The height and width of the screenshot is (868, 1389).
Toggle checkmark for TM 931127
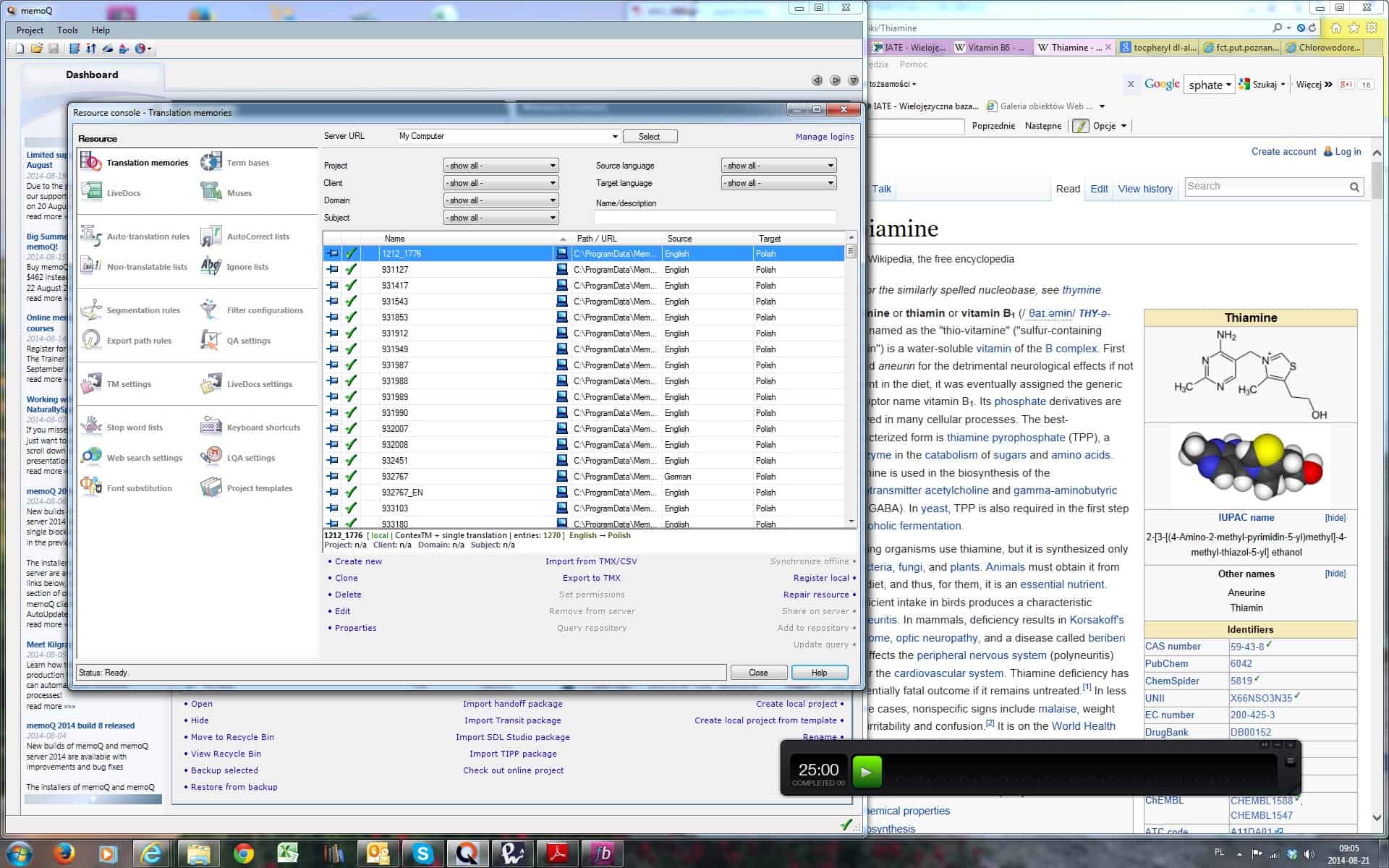[351, 270]
